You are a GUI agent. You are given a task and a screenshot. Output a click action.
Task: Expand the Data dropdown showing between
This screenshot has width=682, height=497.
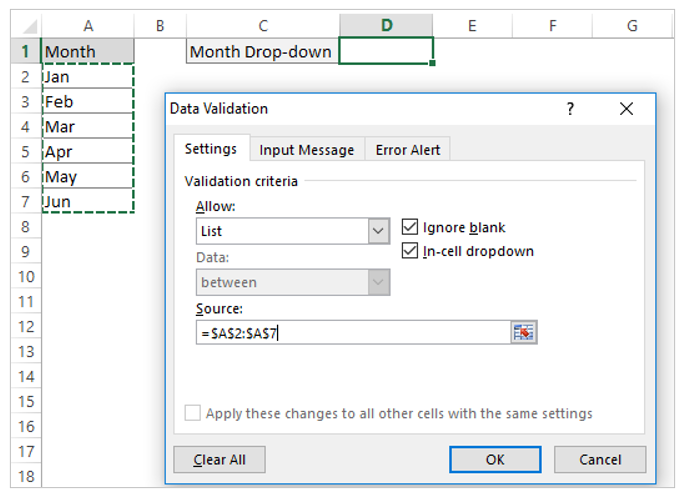click(x=293, y=282)
